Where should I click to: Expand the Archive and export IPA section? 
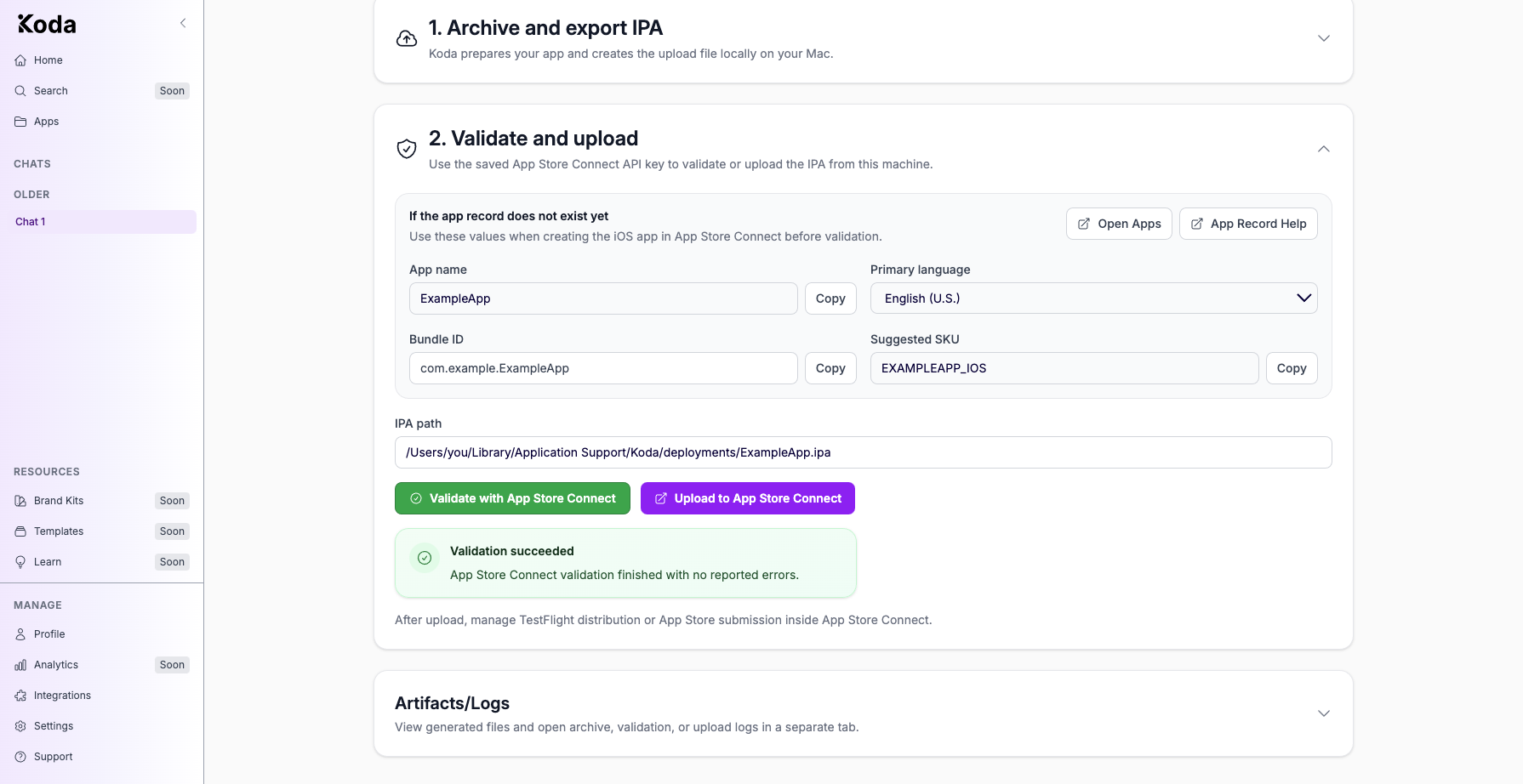[1324, 38]
